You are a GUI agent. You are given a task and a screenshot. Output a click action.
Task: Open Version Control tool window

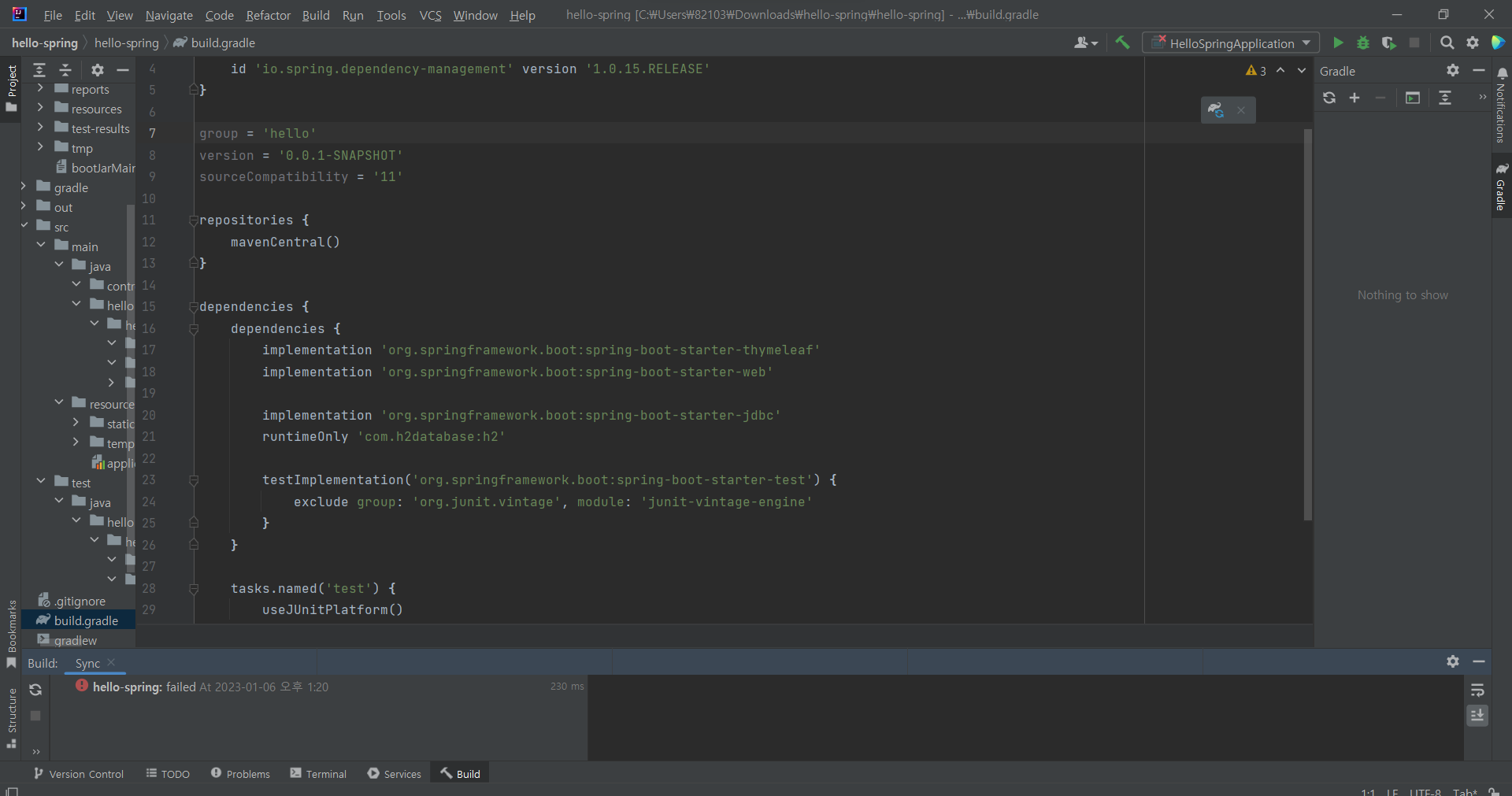pyautogui.click(x=78, y=774)
